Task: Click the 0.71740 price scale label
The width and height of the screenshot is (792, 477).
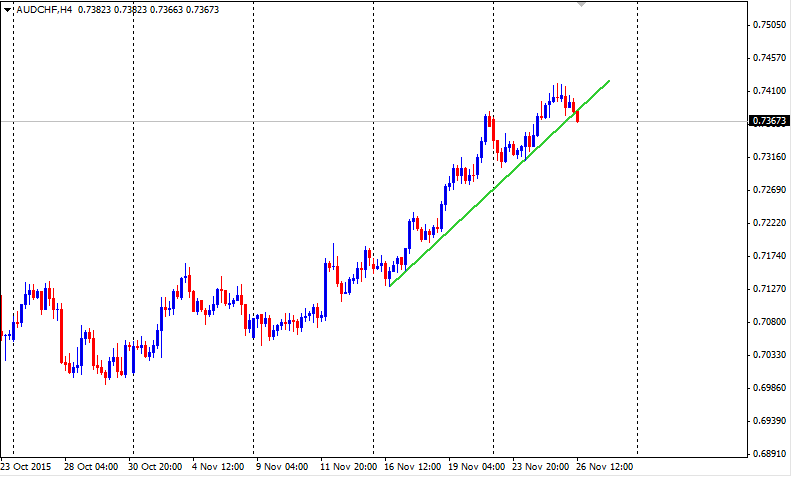Action: [x=769, y=256]
